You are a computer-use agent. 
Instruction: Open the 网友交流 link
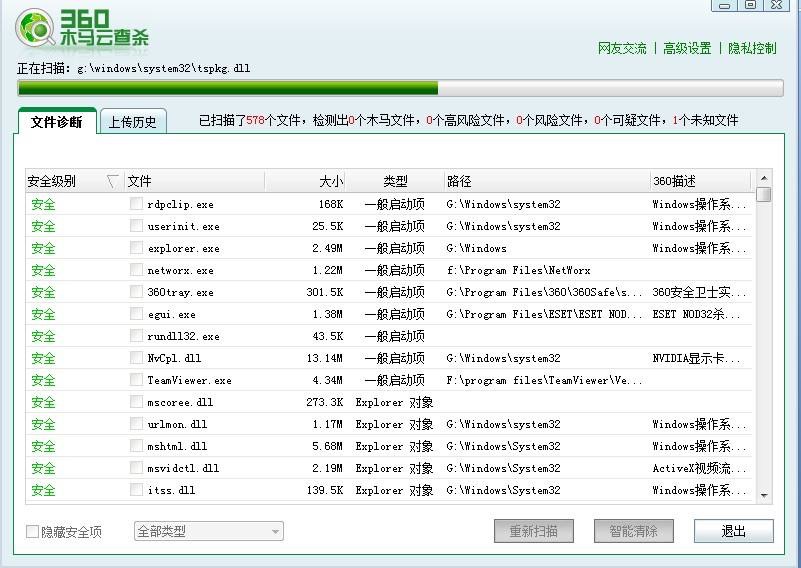[x=622, y=48]
